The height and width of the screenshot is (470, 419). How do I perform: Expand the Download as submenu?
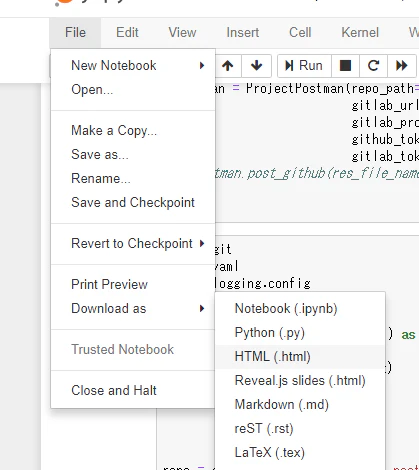(133, 308)
